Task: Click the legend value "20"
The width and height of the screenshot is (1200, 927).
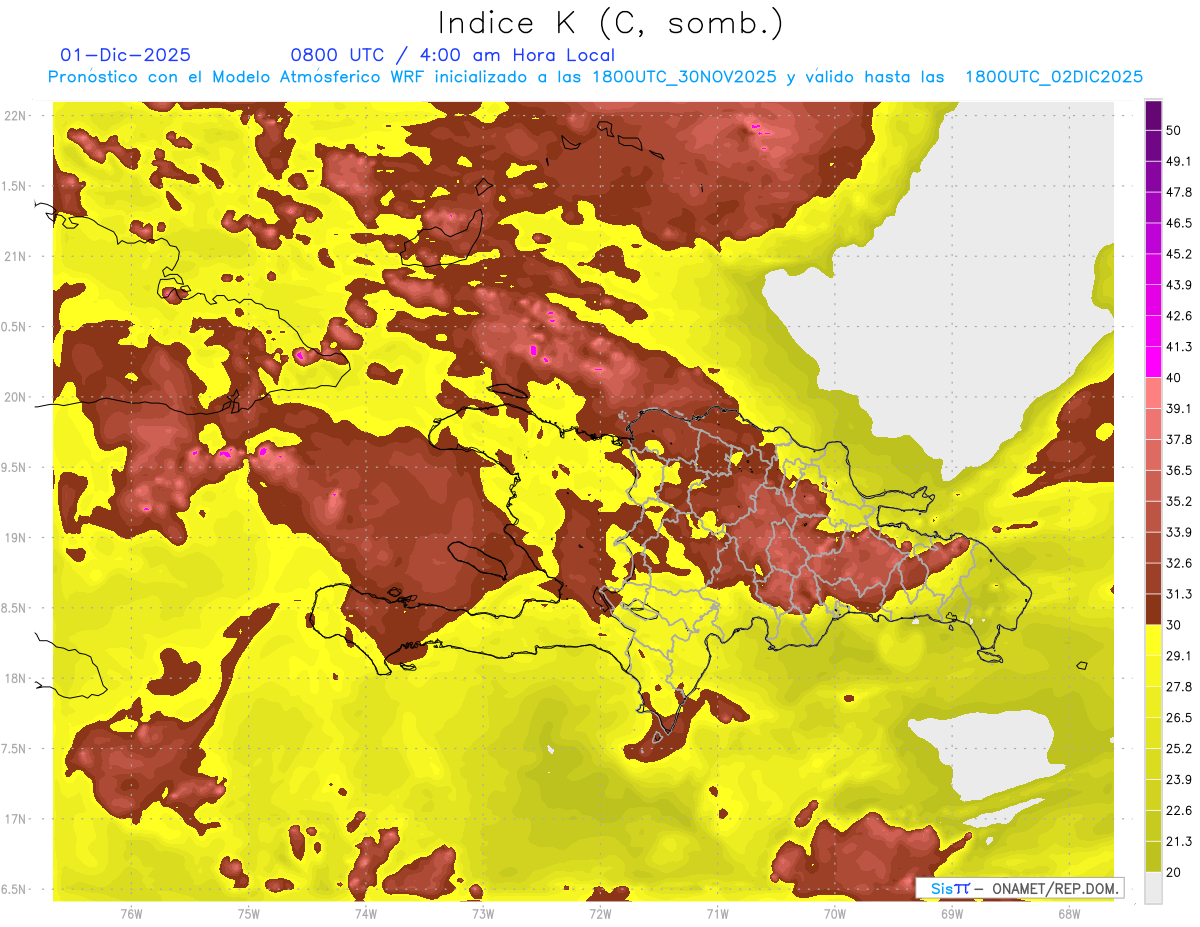Action: [1174, 871]
